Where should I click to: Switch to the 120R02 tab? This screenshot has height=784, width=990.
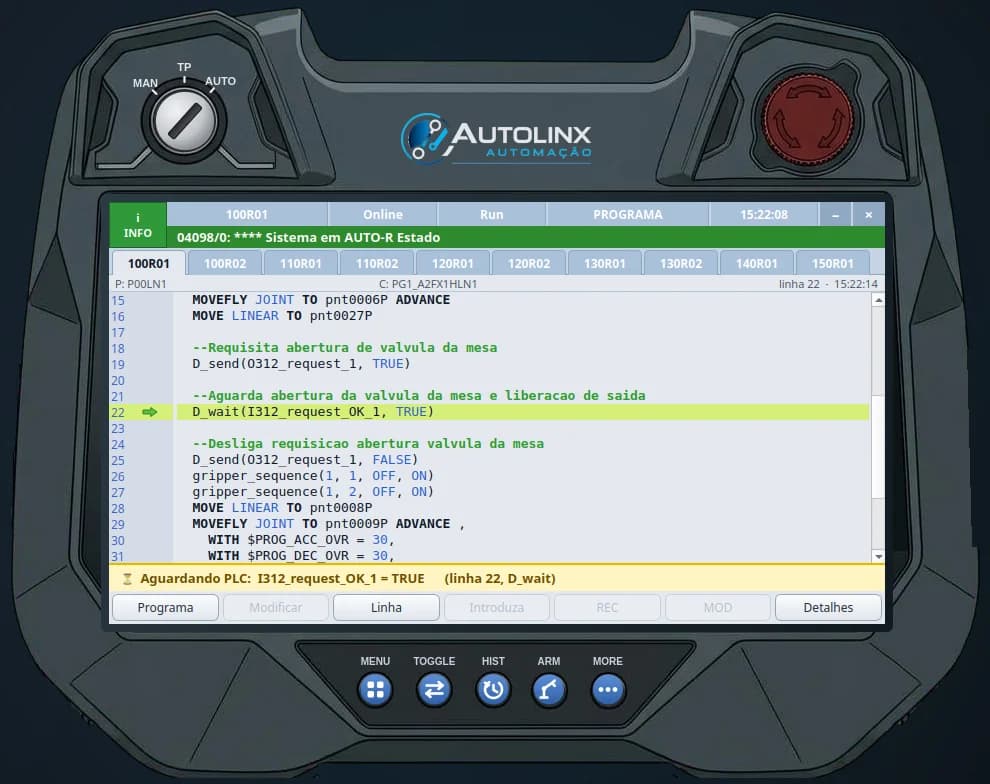pyautogui.click(x=529, y=263)
